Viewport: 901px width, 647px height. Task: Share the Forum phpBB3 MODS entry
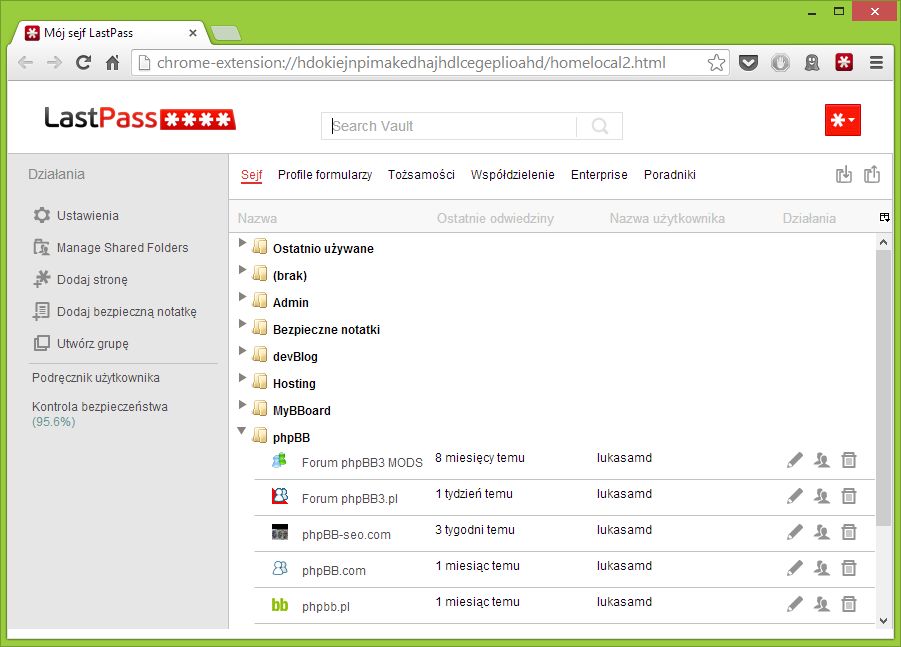pos(822,460)
